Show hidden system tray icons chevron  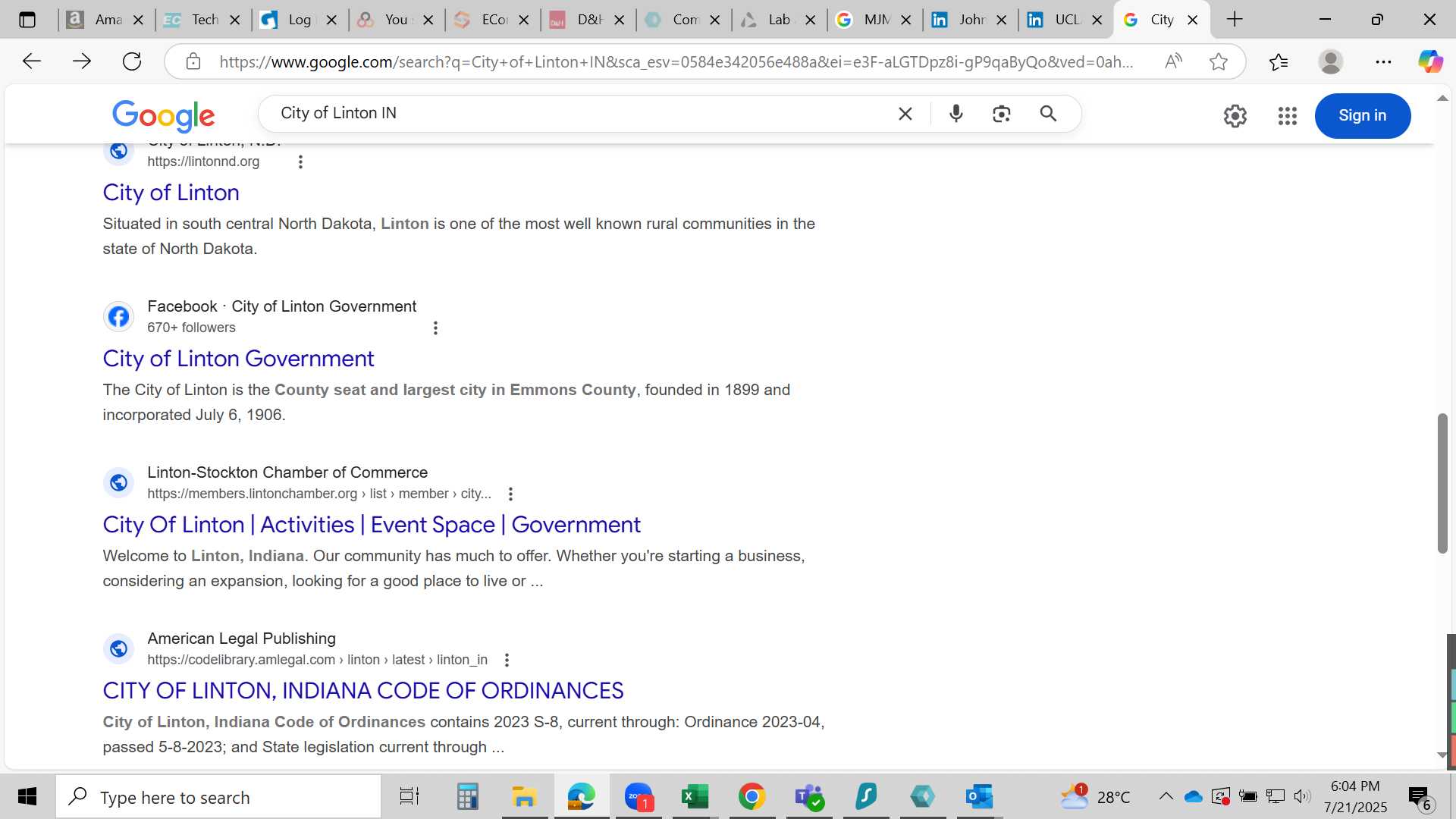(1166, 796)
